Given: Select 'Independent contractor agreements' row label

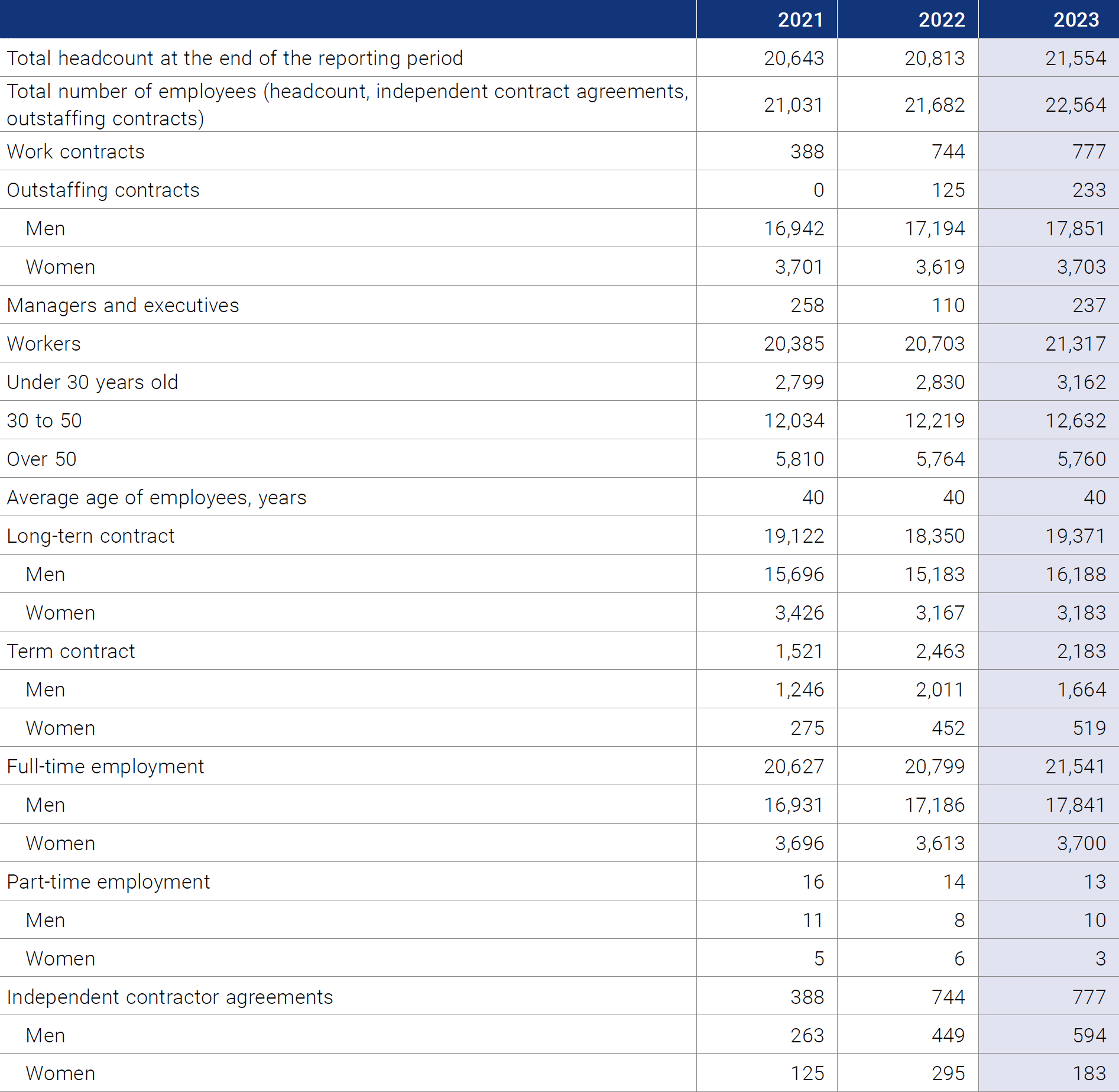Looking at the screenshot, I should tap(170, 997).
